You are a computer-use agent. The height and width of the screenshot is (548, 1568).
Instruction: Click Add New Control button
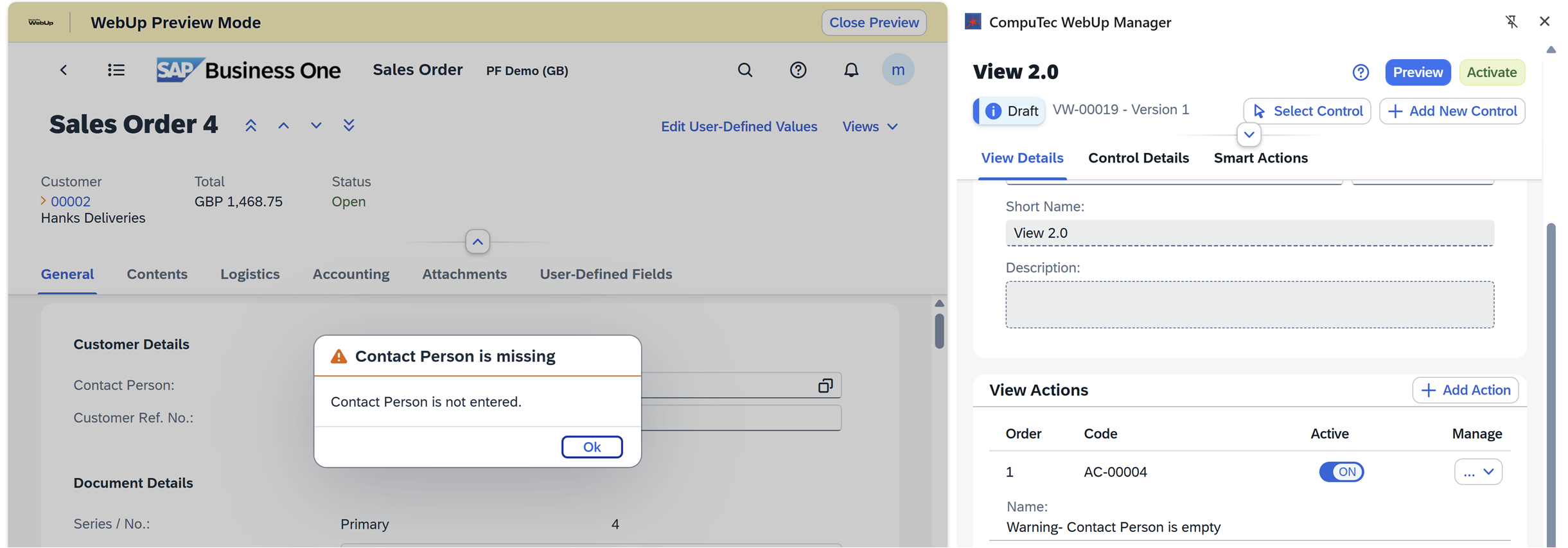(1452, 111)
